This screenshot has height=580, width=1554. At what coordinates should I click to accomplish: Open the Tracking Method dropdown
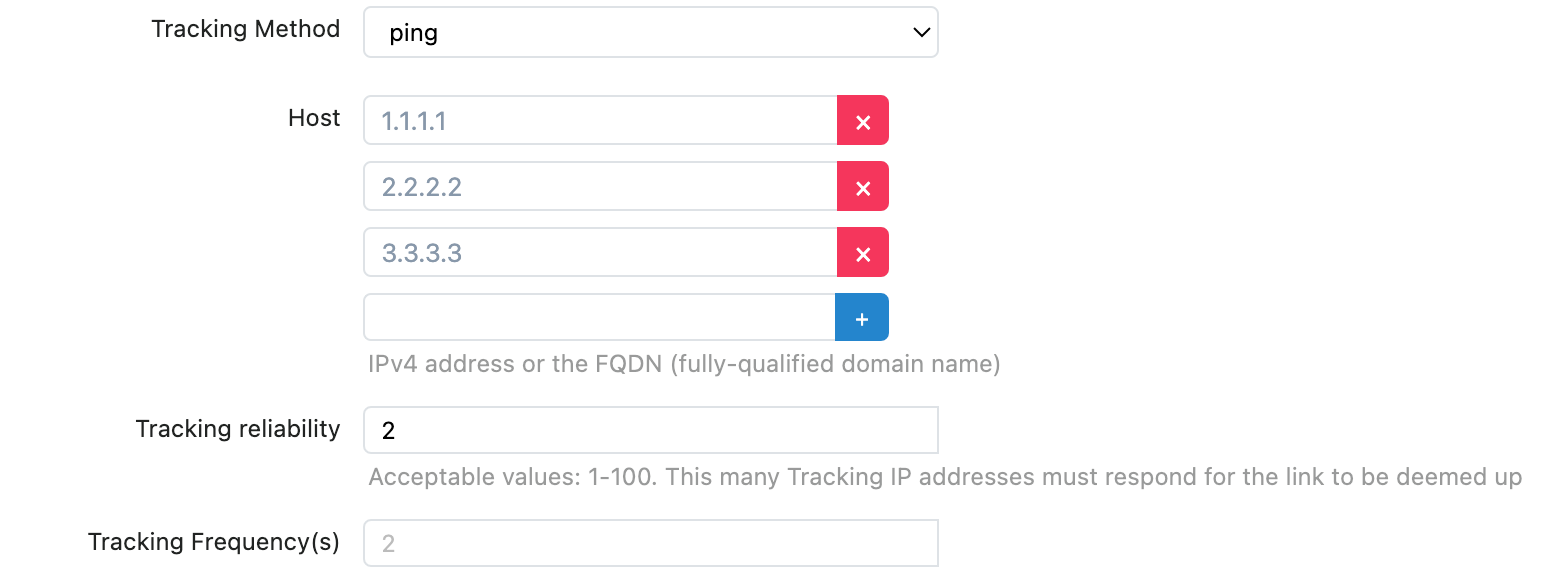pyautogui.click(x=650, y=33)
